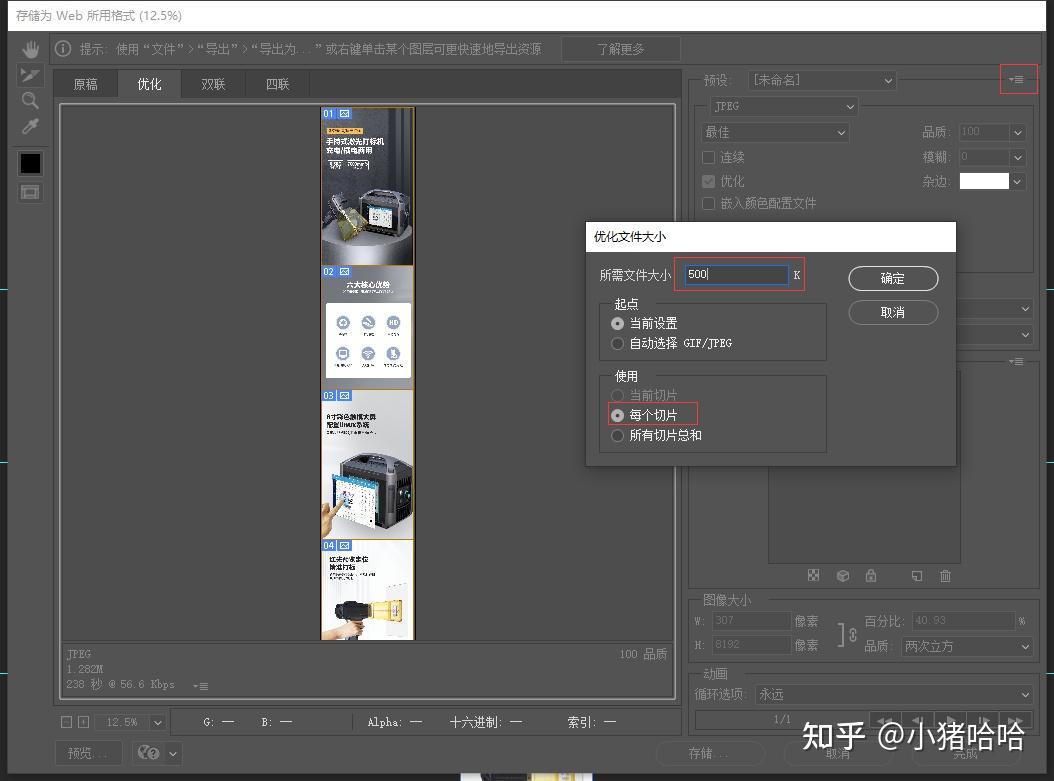Image resolution: width=1054 pixels, height=781 pixels.
Task: Choose the Zoom magnifier tool
Action: tap(30, 101)
